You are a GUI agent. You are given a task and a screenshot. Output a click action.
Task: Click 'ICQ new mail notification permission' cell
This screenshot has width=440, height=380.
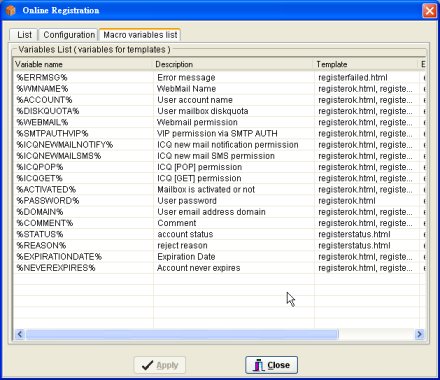pyautogui.click(x=228, y=145)
